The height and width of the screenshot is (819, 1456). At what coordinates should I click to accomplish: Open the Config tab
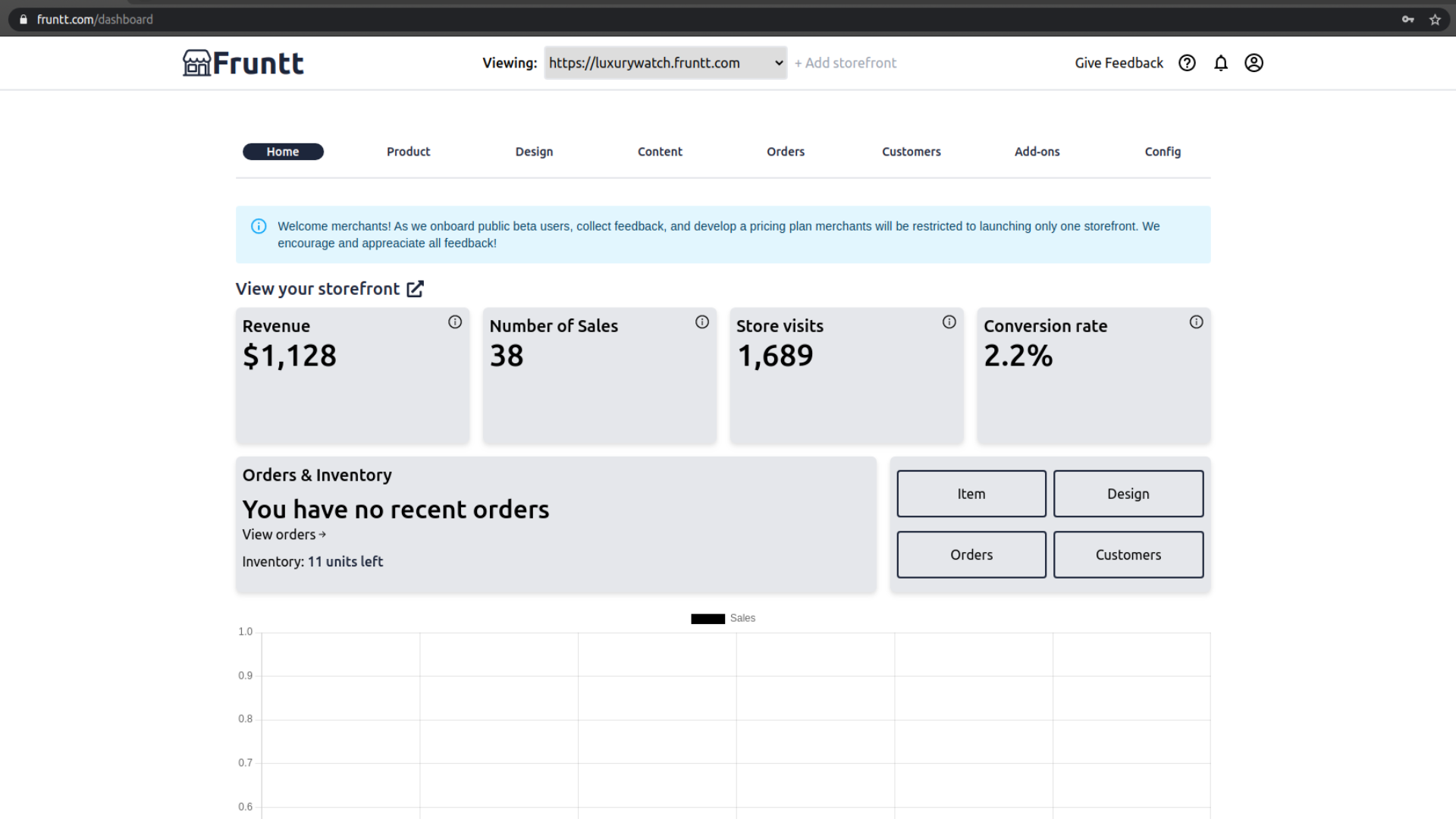tap(1163, 152)
